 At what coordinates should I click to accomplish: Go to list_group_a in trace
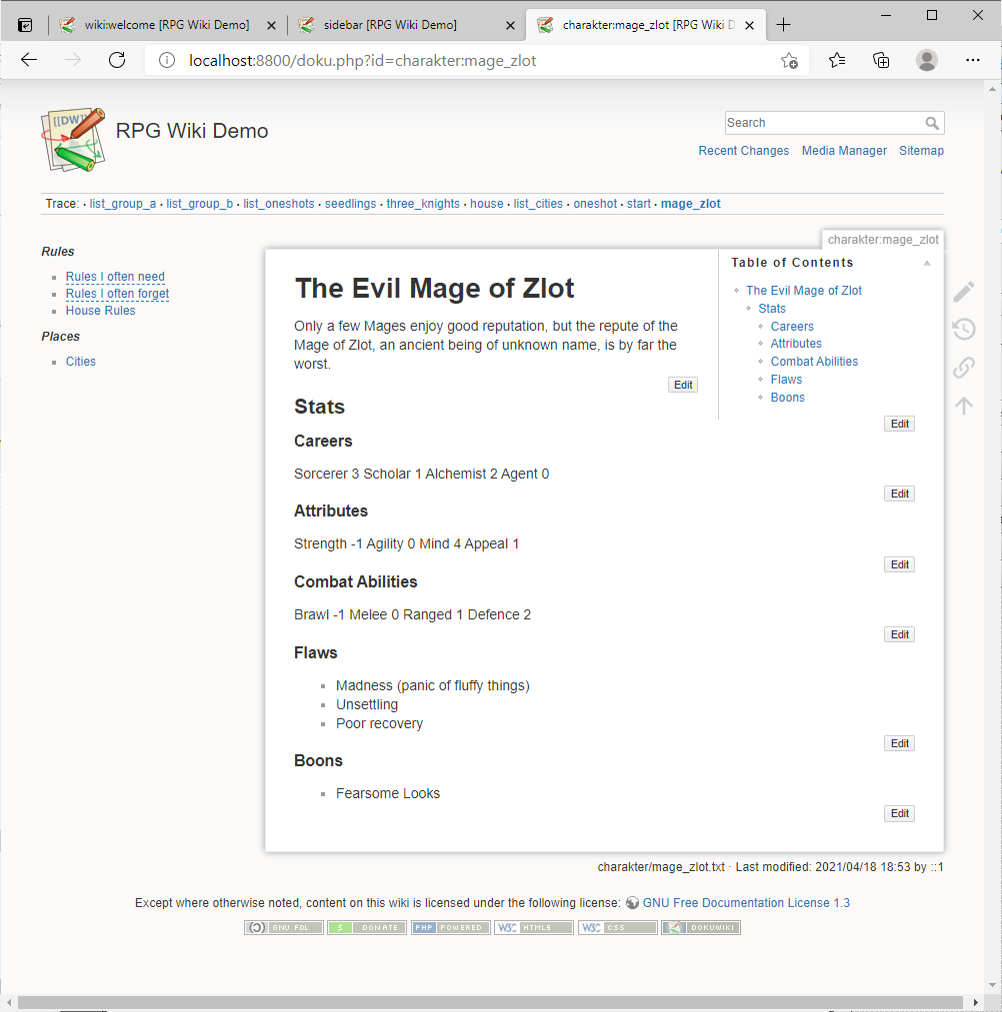123,204
